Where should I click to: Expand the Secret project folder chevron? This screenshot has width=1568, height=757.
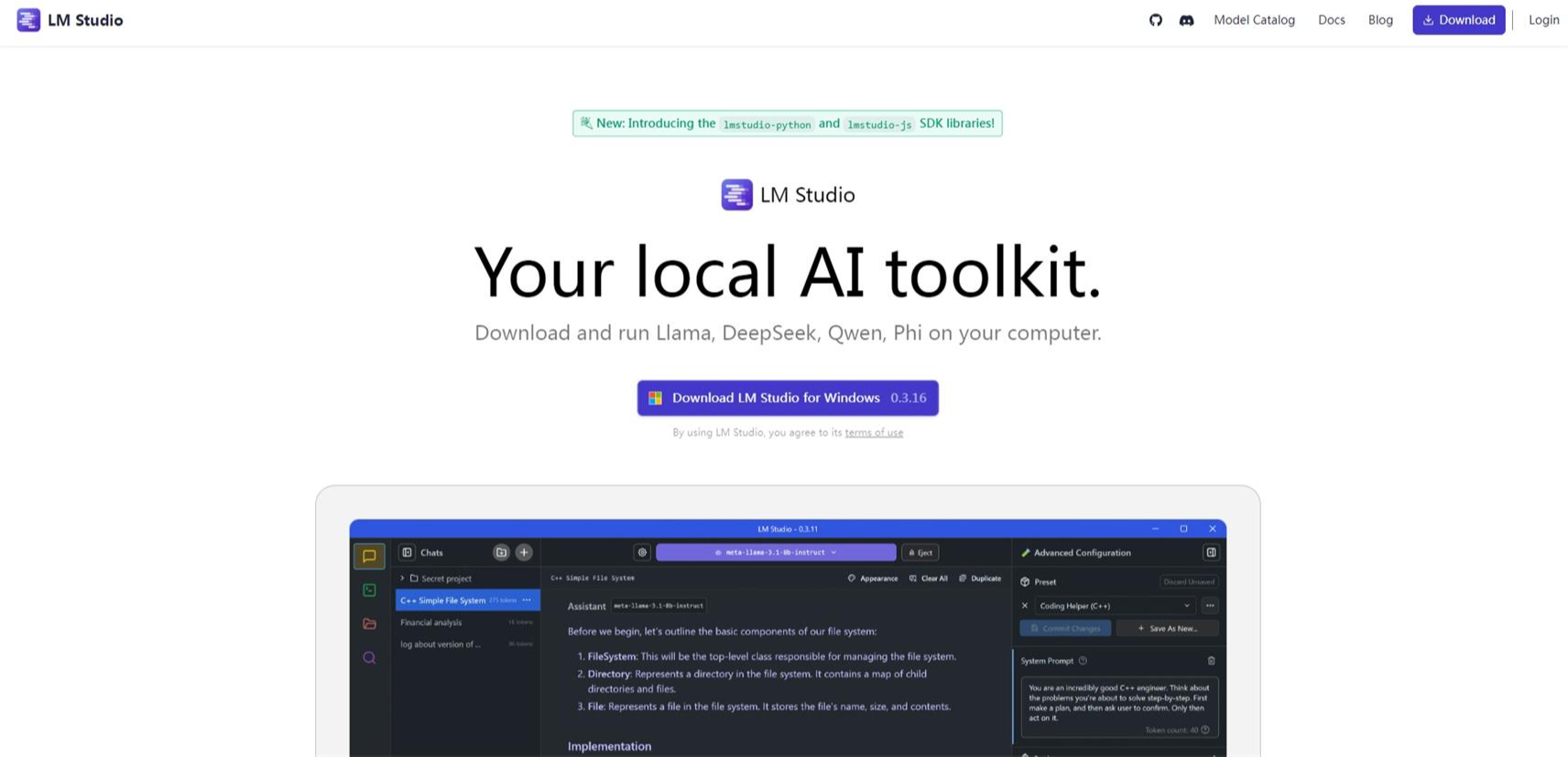coord(402,579)
